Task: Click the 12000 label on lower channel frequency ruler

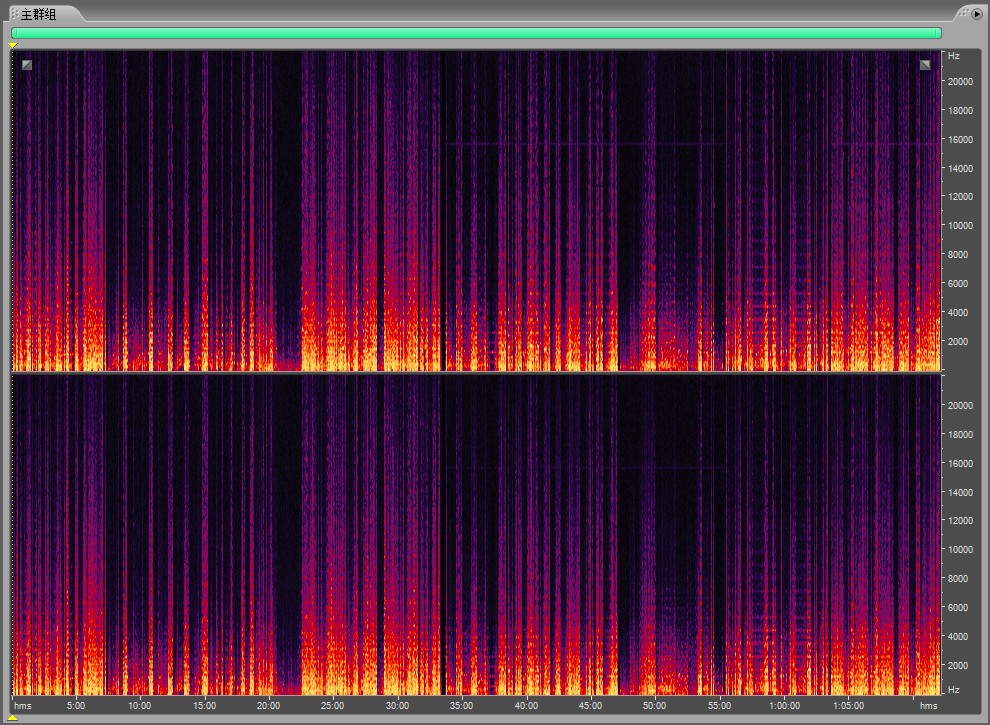Action: pyautogui.click(x=960, y=520)
